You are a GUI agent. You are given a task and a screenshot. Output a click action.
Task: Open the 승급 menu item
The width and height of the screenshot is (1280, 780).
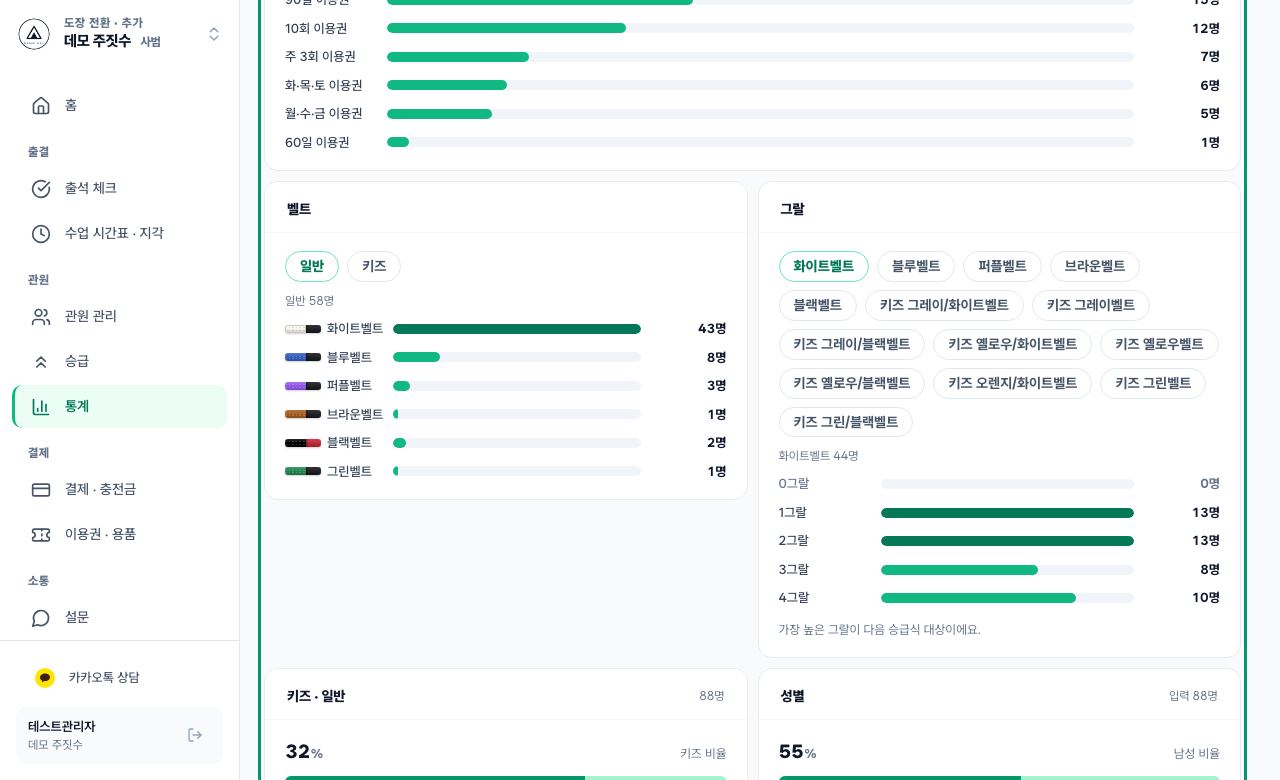point(120,361)
